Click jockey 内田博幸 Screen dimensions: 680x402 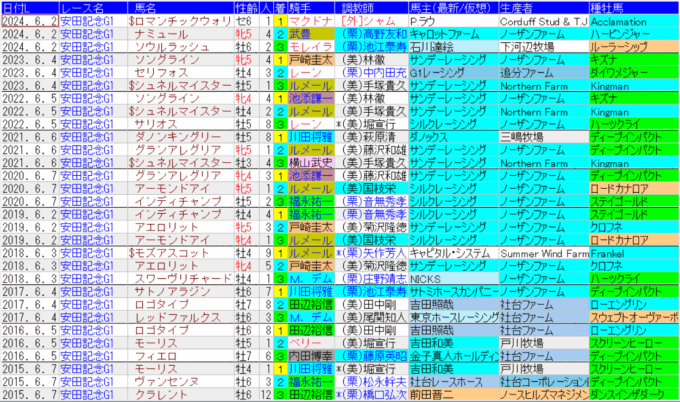(x=311, y=356)
